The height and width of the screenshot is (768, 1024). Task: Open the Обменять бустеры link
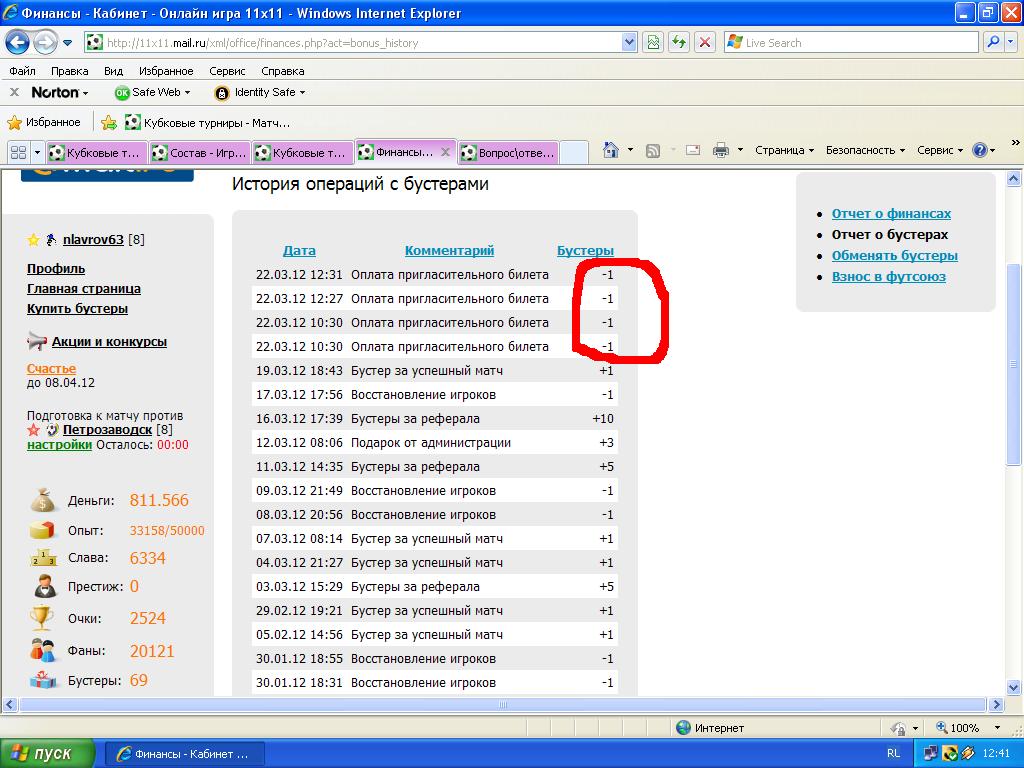(894, 255)
